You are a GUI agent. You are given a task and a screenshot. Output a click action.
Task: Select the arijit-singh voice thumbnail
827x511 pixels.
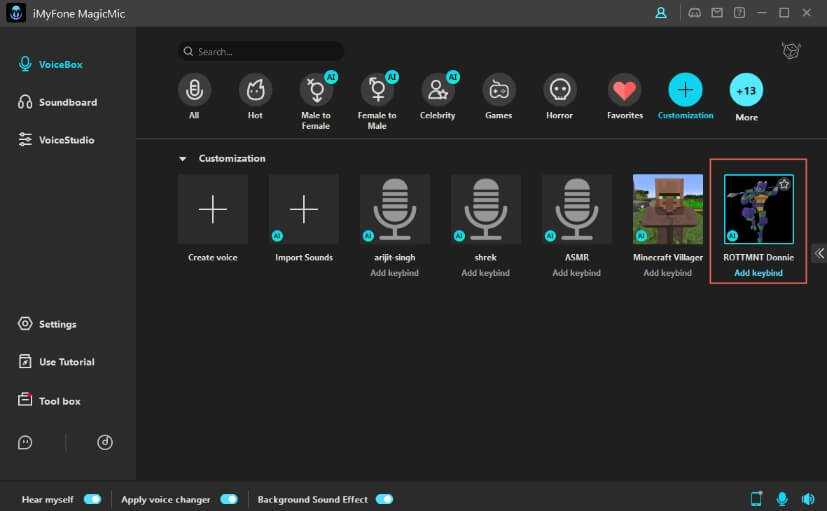coord(395,209)
